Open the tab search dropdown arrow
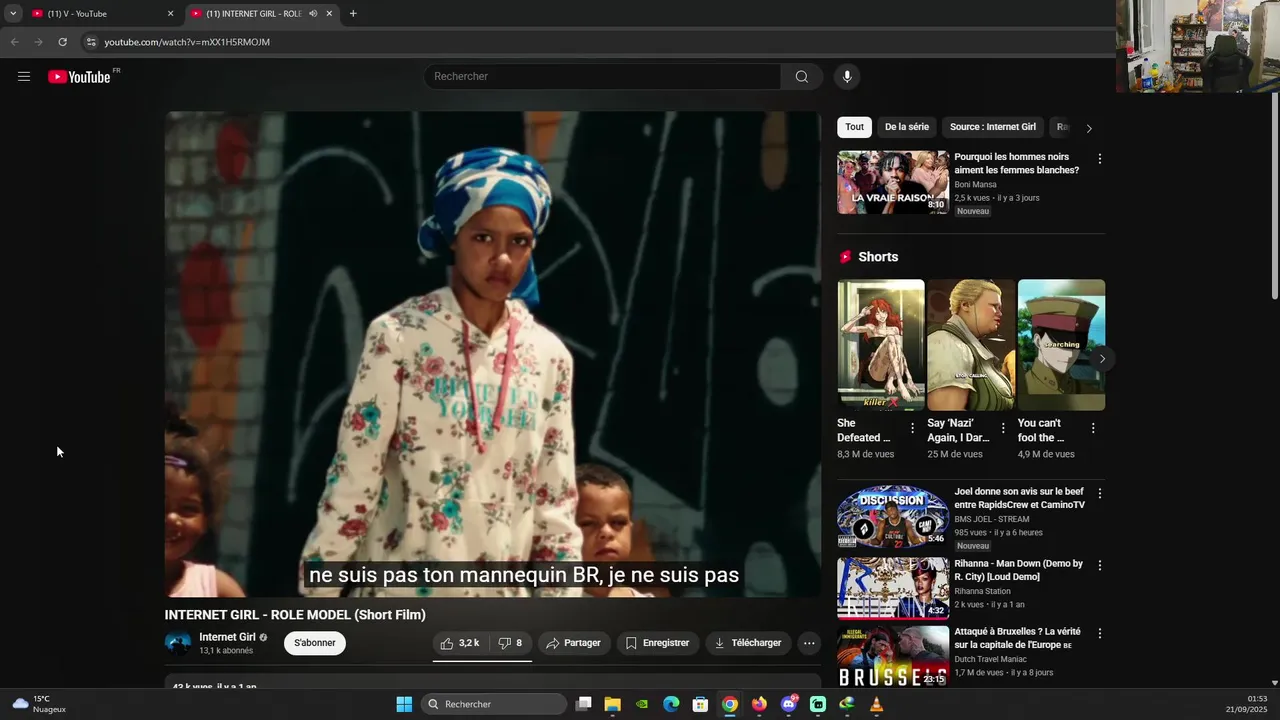Screen dimensions: 1280x720 point(13,14)
